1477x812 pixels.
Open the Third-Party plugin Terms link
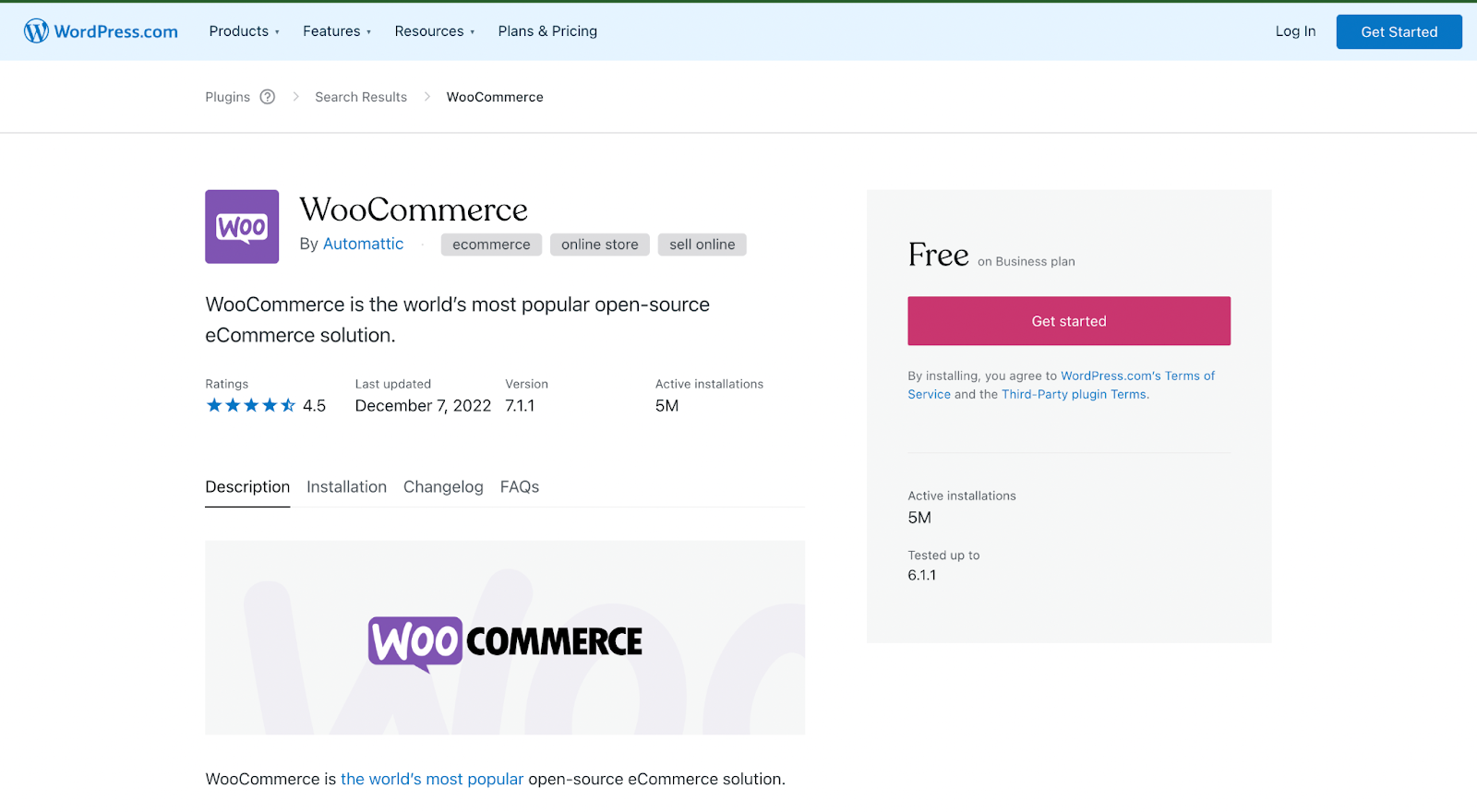(1074, 394)
